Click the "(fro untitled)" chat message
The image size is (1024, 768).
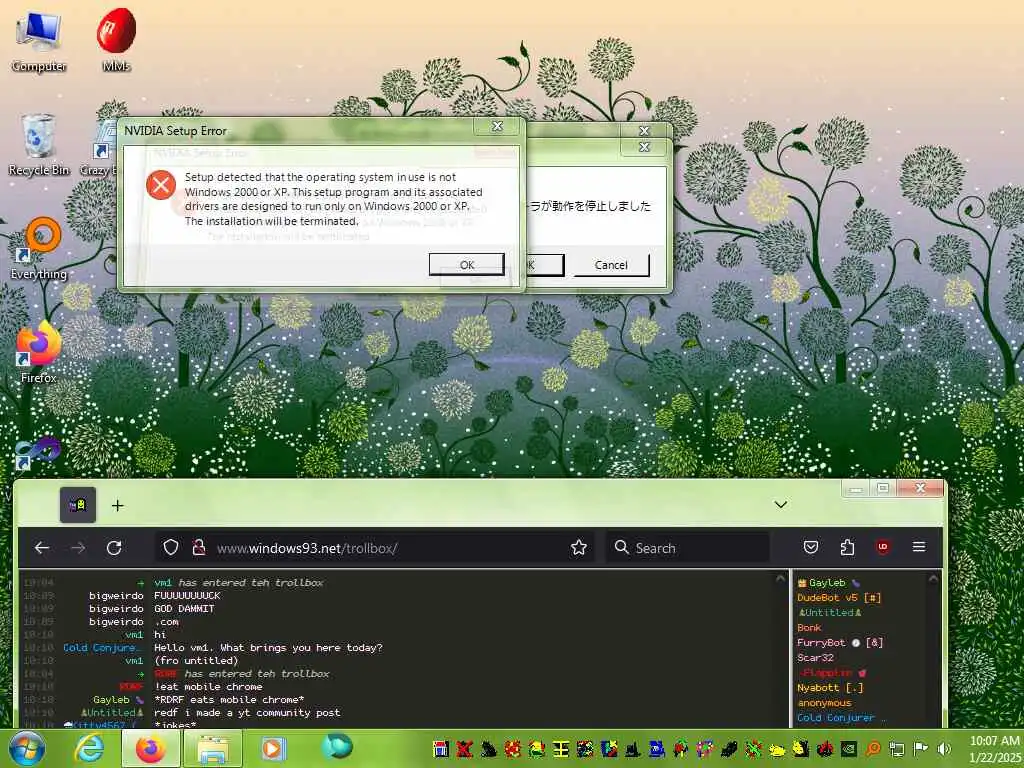tap(196, 661)
